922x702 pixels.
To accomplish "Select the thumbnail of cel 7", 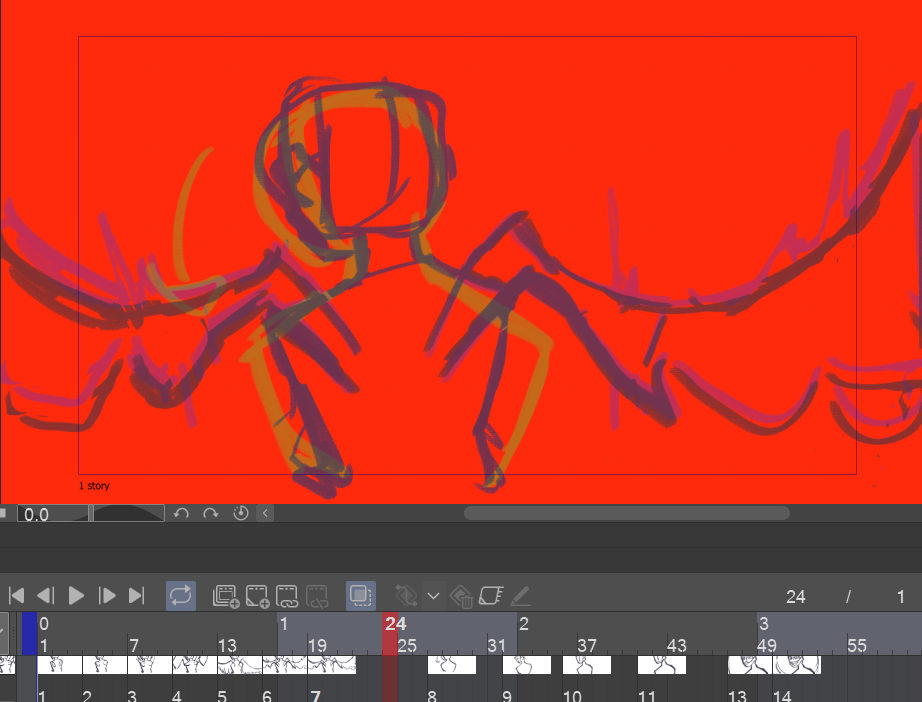I will click(332, 665).
